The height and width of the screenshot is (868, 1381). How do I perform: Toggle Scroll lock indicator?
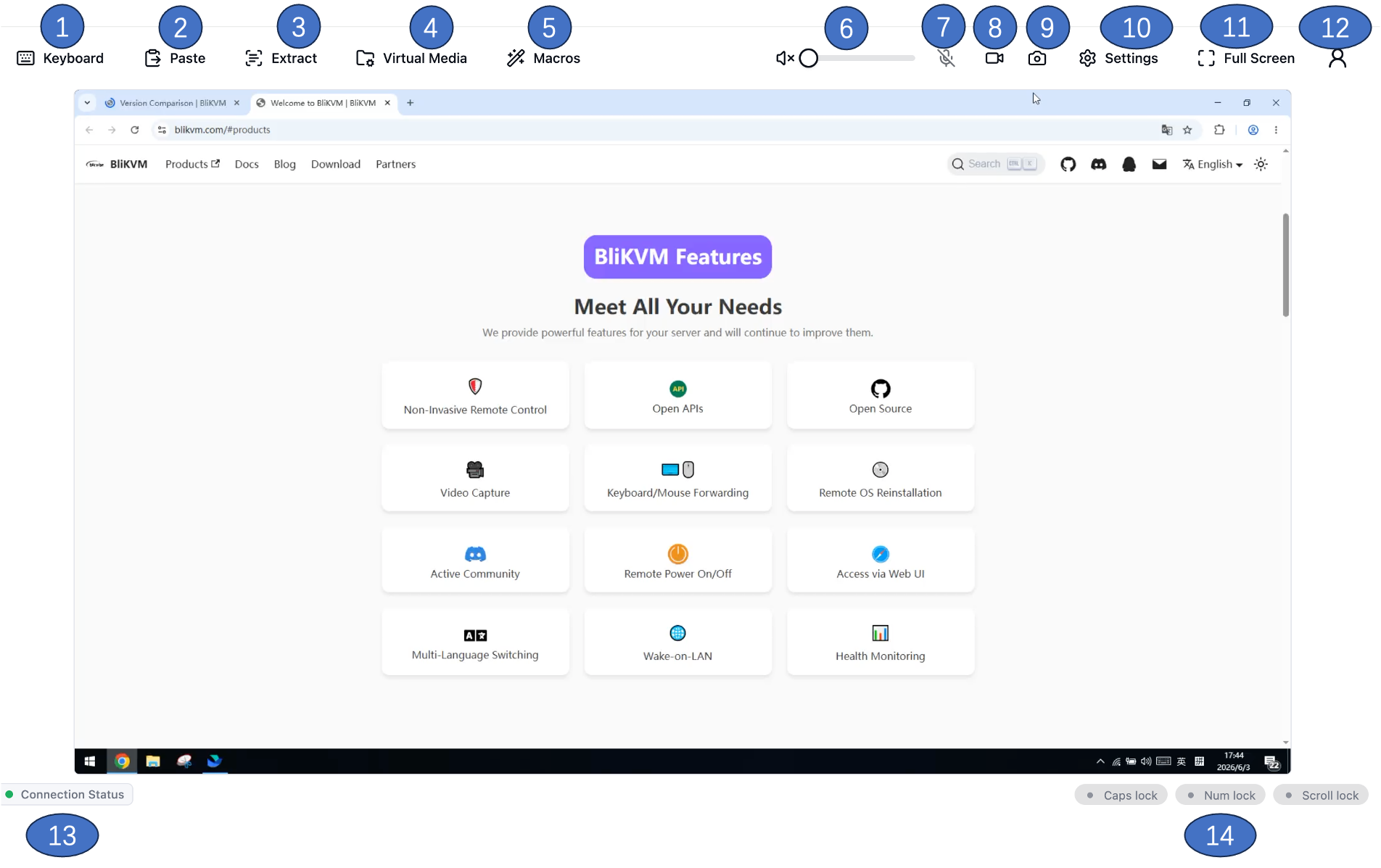click(1321, 795)
